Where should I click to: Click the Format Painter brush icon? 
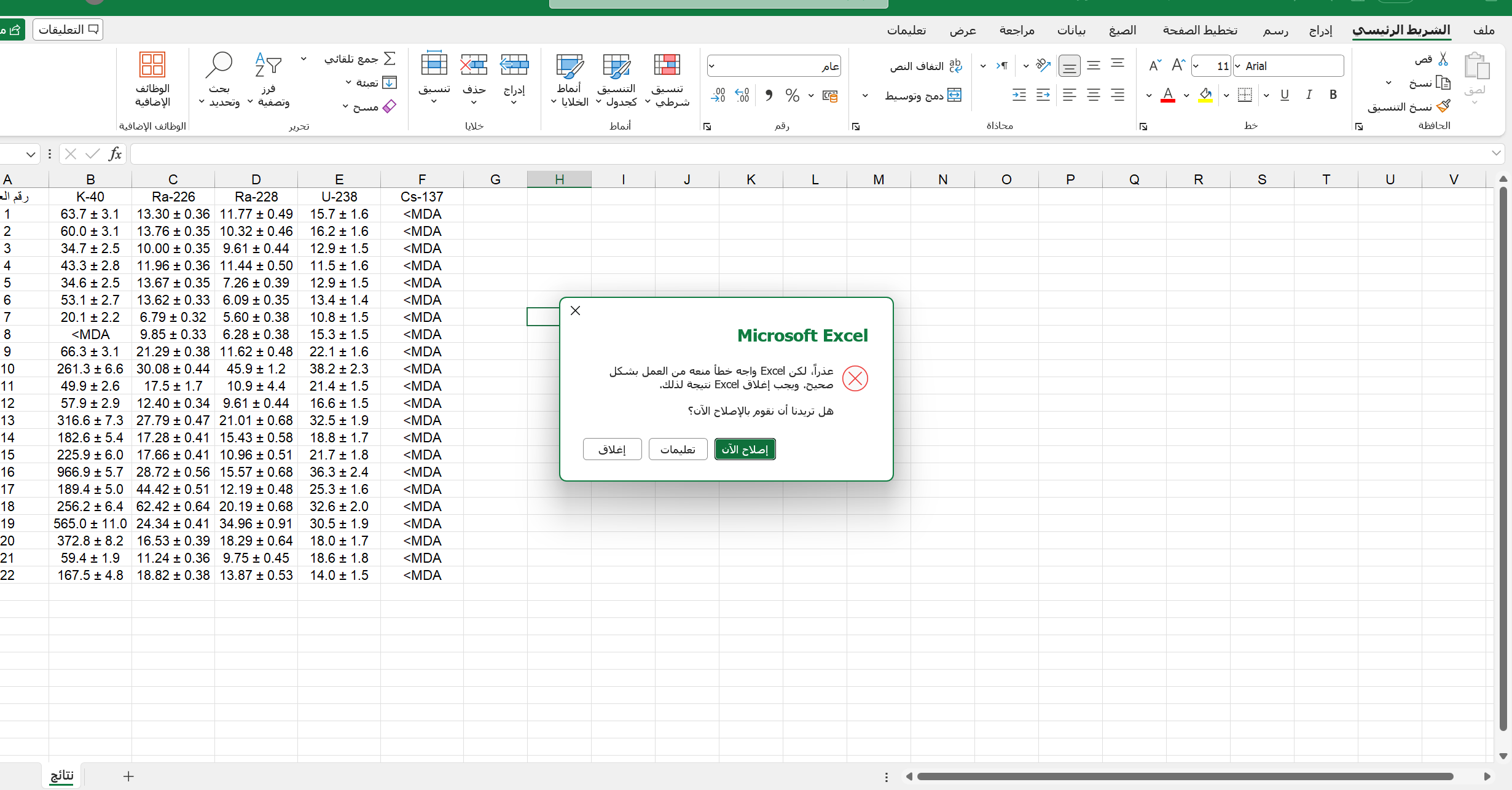click(x=1443, y=106)
